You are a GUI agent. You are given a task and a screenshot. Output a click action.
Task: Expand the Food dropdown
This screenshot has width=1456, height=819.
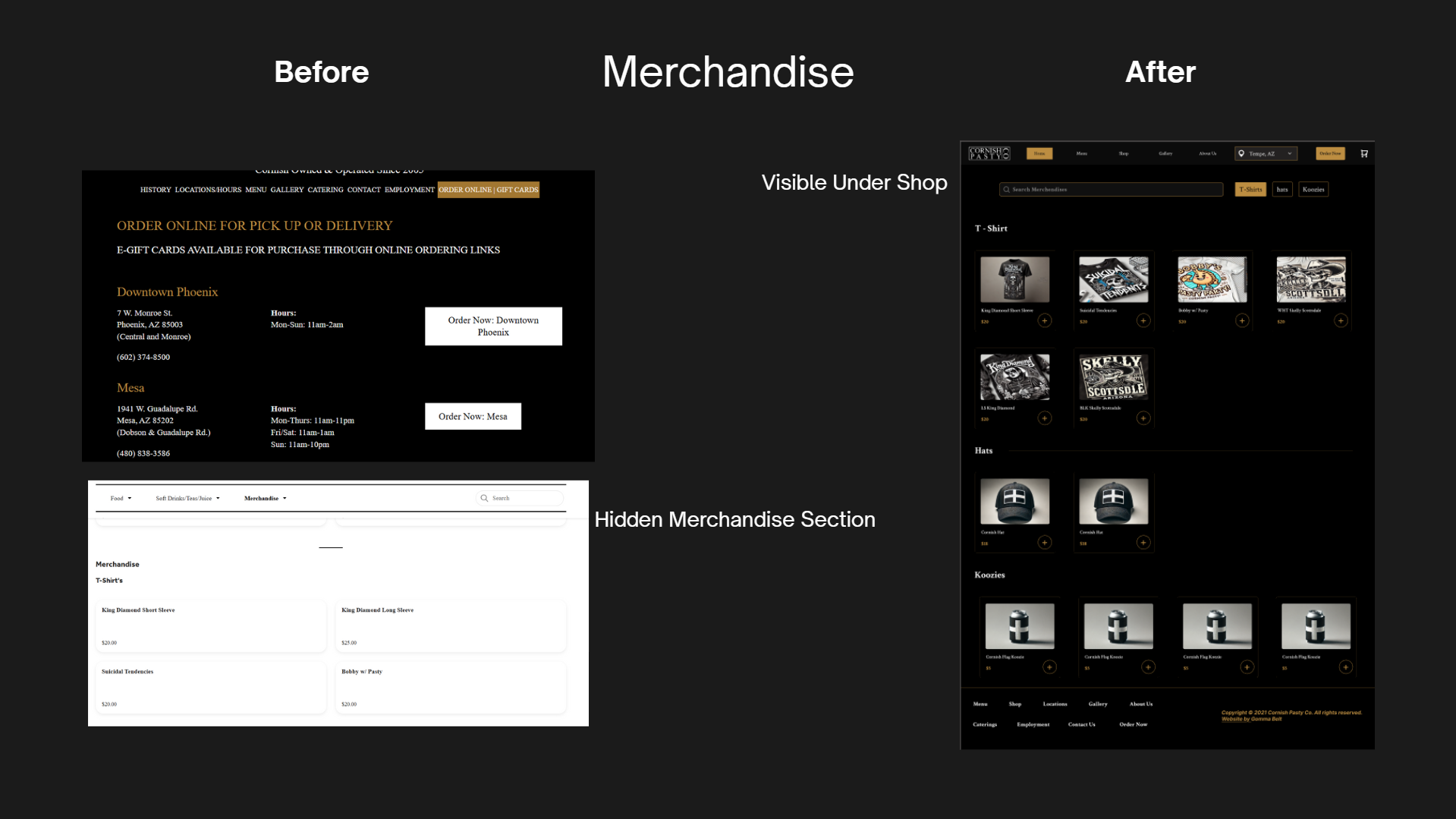pos(121,499)
